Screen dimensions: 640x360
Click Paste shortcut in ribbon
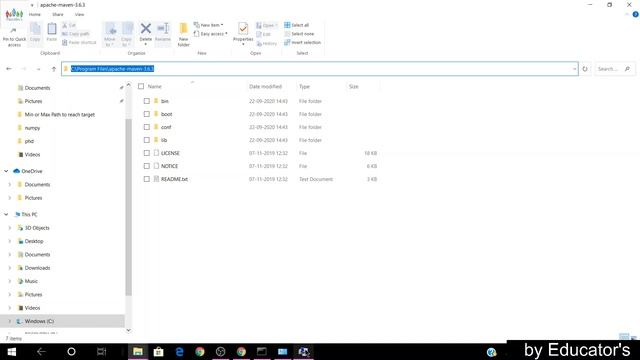click(x=79, y=42)
